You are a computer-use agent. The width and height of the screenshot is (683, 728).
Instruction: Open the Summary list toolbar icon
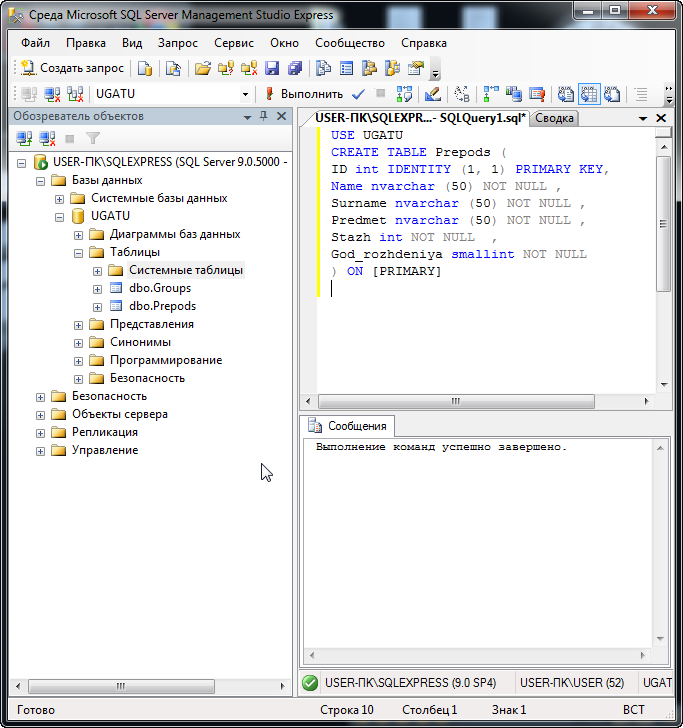tap(346, 69)
